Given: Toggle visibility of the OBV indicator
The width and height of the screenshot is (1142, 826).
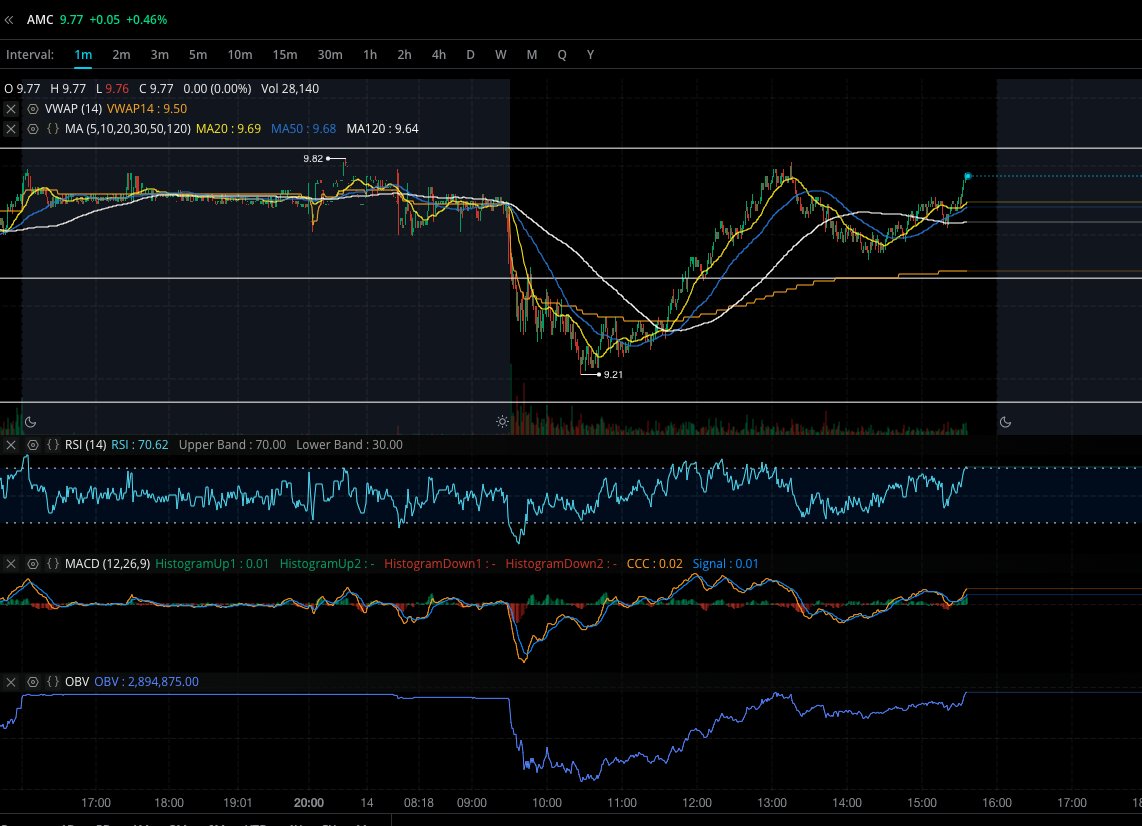Looking at the screenshot, I should pos(33,682).
